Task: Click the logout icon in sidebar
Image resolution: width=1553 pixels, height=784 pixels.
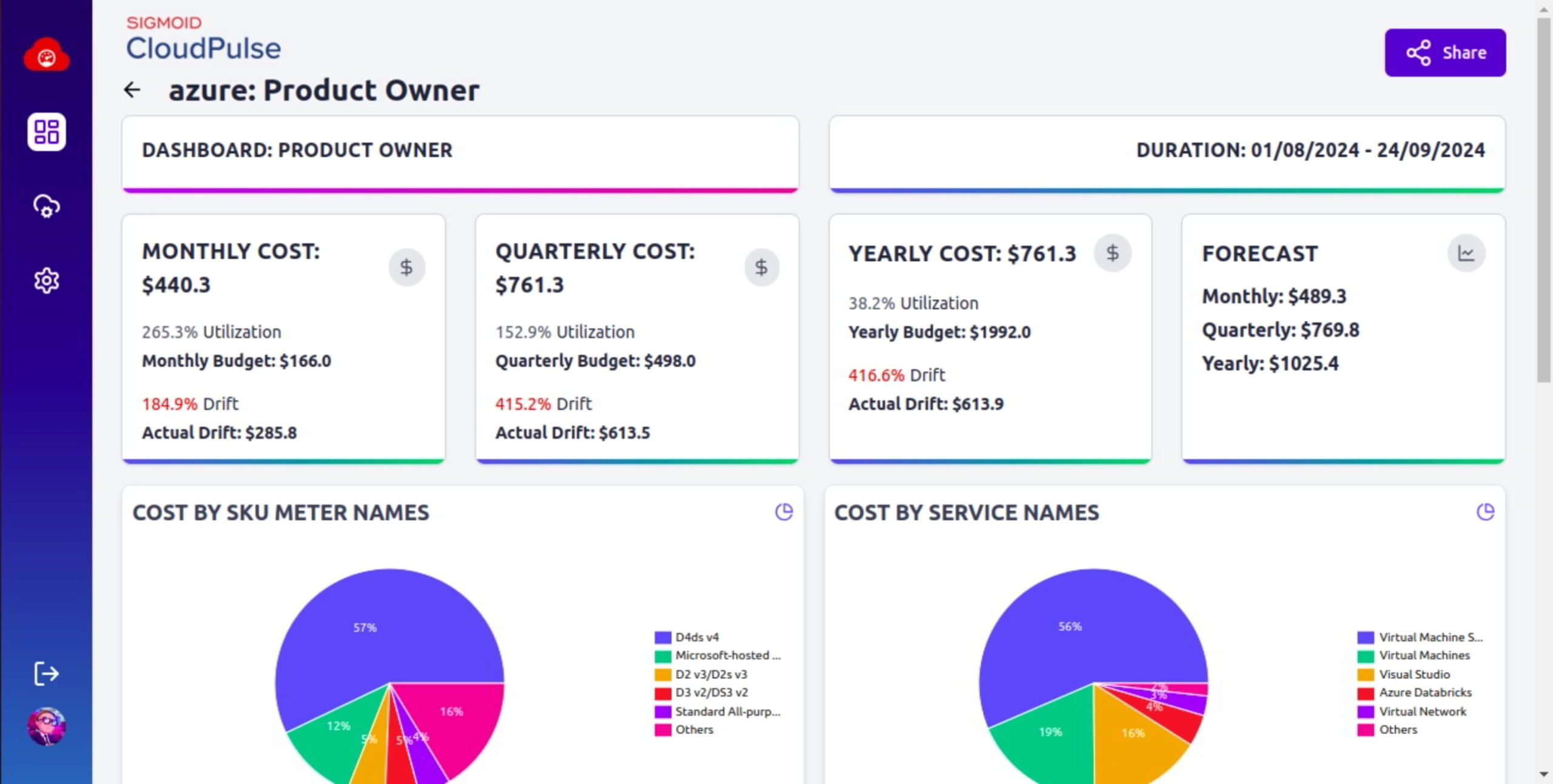Action: point(46,673)
